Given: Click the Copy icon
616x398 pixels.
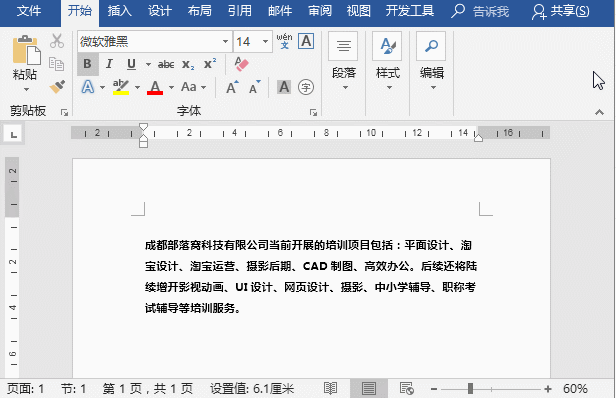Looking at the screenshot, I should [x=57, y=64].
